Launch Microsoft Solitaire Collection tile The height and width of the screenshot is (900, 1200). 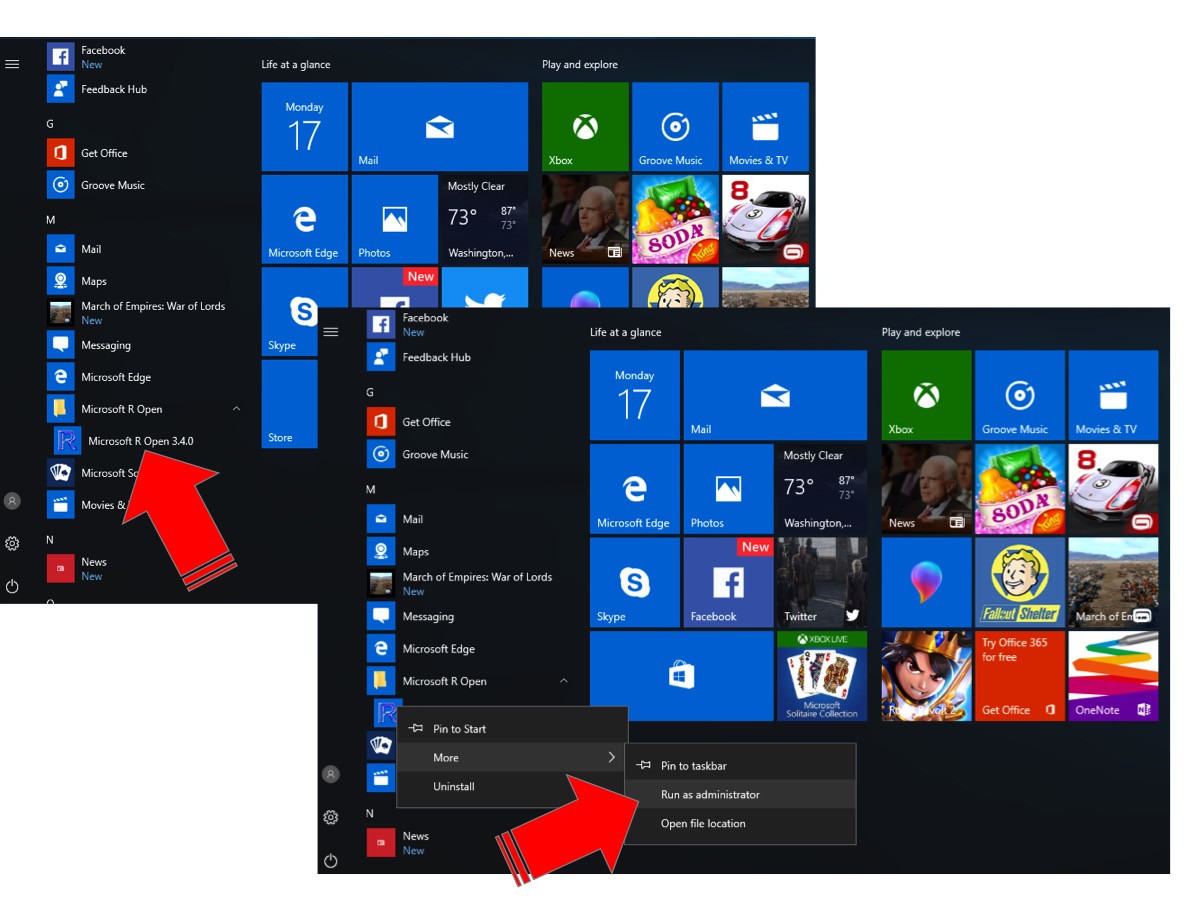click(820, 675)
